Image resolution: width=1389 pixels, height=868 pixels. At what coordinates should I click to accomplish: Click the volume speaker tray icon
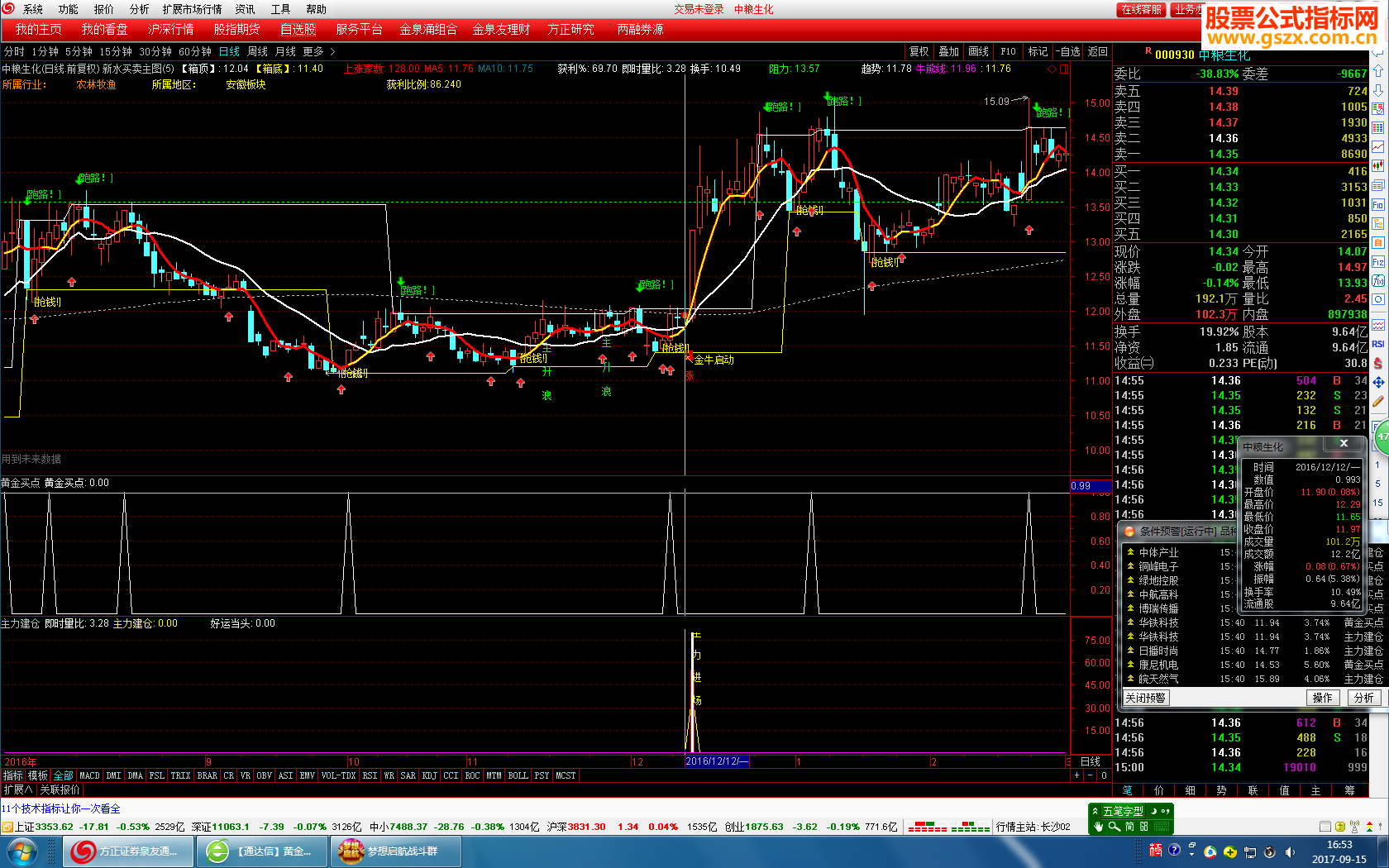[1290, 852]
